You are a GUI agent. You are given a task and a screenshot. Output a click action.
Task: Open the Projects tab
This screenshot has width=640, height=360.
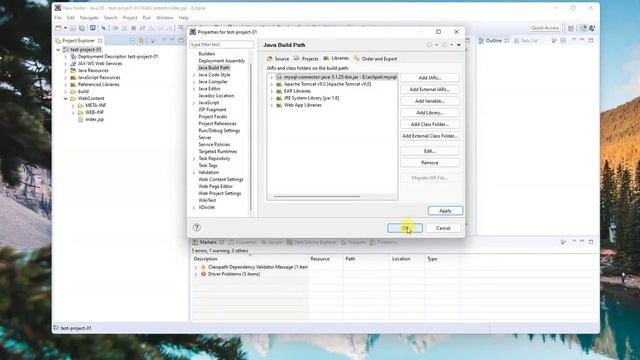[306, 59]
